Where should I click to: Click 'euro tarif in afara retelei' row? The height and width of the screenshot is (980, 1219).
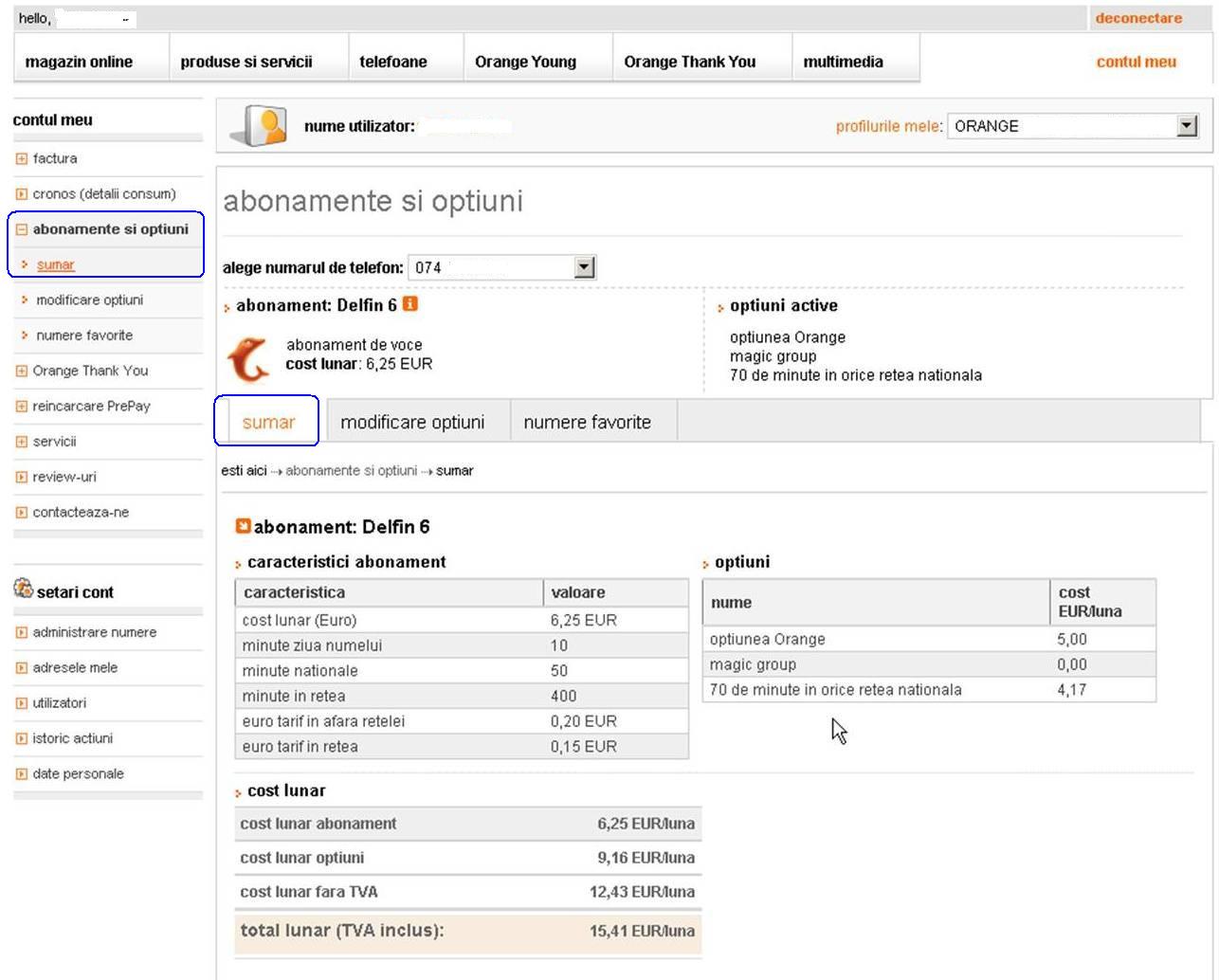tap(462, 721)
